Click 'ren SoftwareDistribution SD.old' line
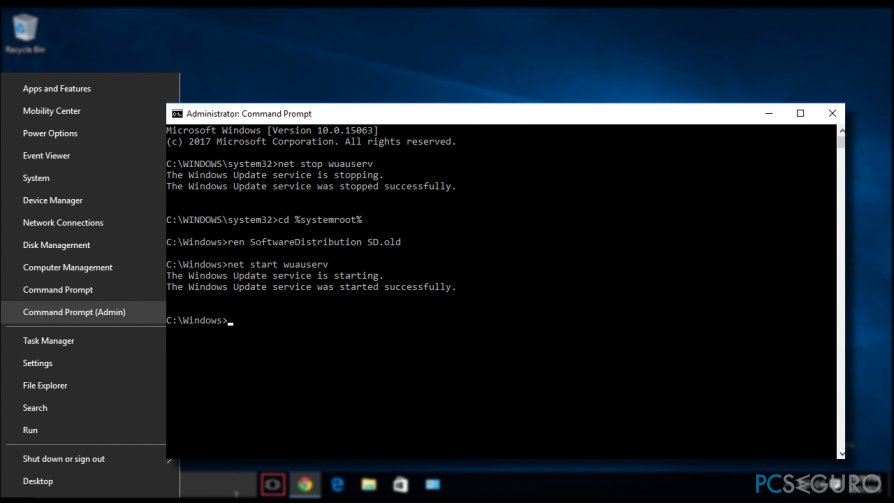The image size is (894, 504). 283,242
